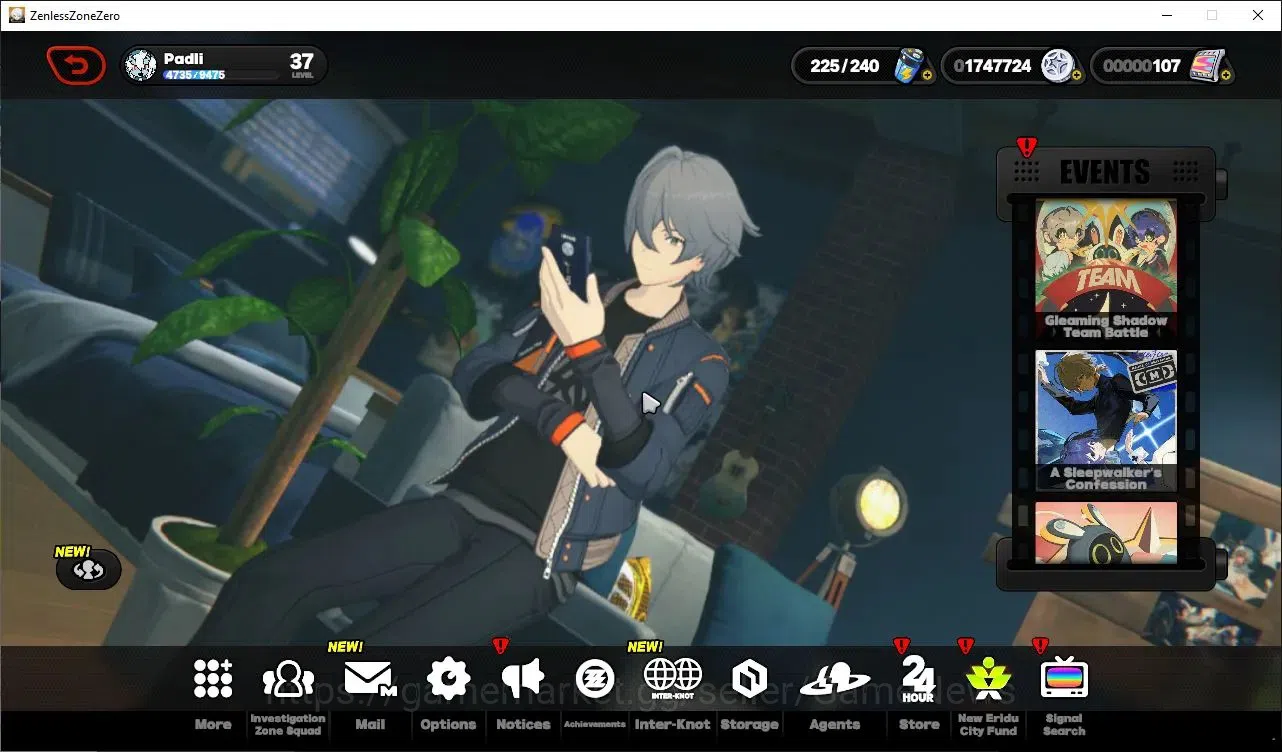Open the Achievements medal icon
Viewport: 1282px width, 752px height.
595,679
